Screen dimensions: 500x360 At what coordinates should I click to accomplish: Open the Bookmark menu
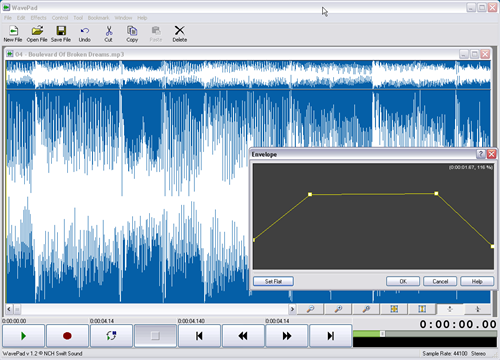pos(99,18)
